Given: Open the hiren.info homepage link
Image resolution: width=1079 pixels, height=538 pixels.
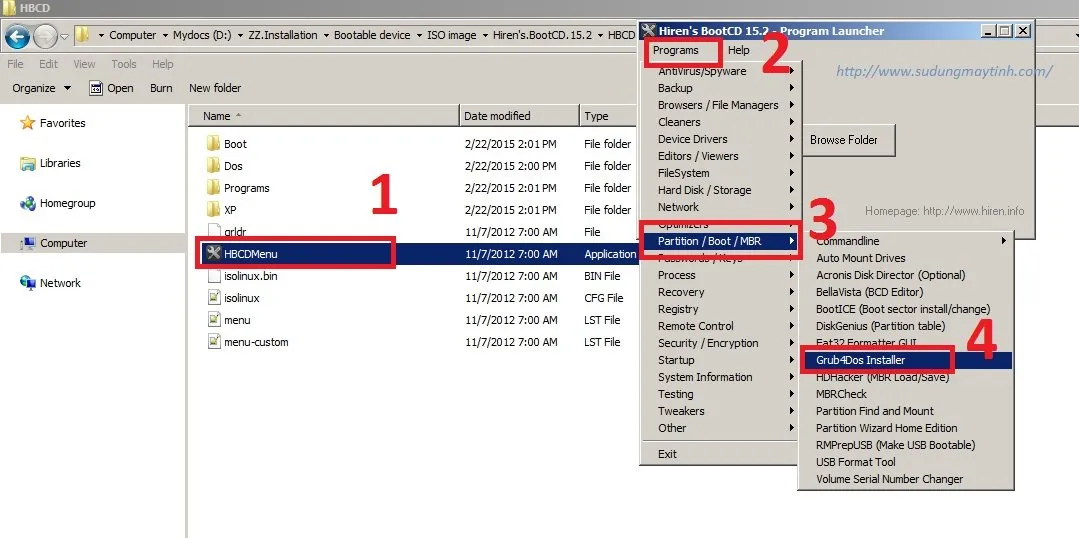Looking at the screenshot, I should tap(944, 211).
